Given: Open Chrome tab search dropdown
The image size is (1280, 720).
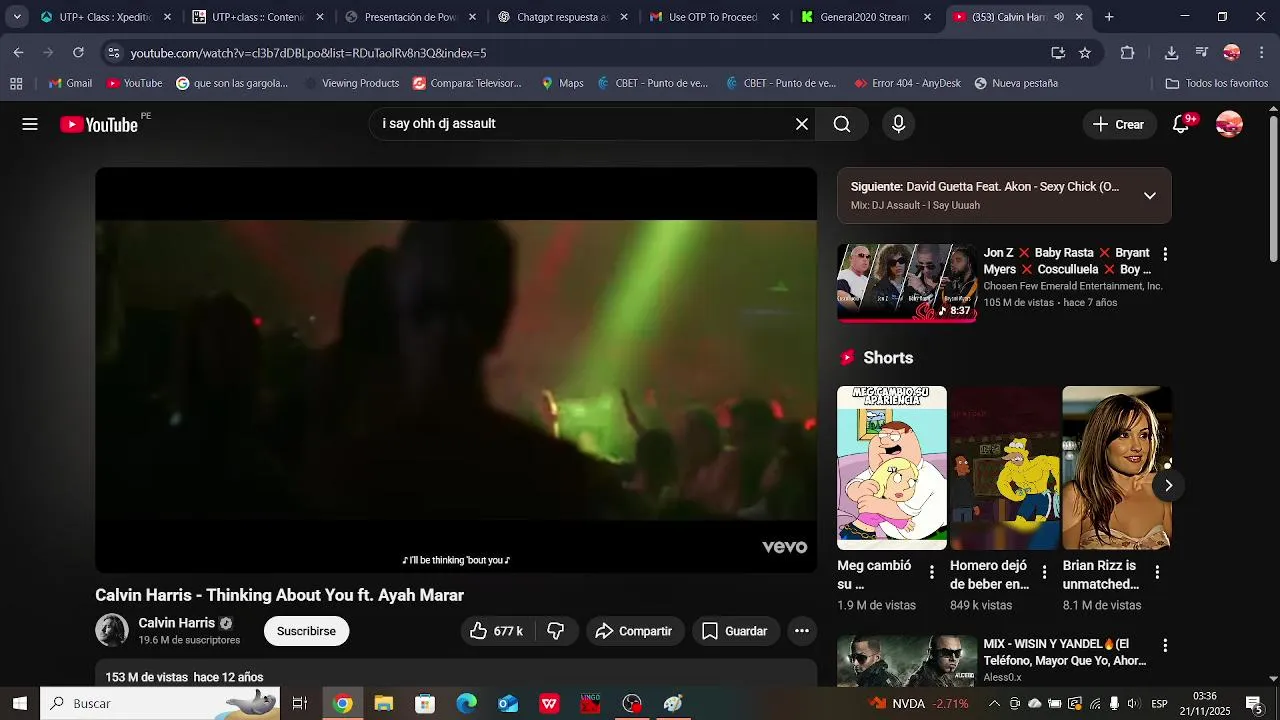Looking at the screenshot, I should [x=17, y=17].
